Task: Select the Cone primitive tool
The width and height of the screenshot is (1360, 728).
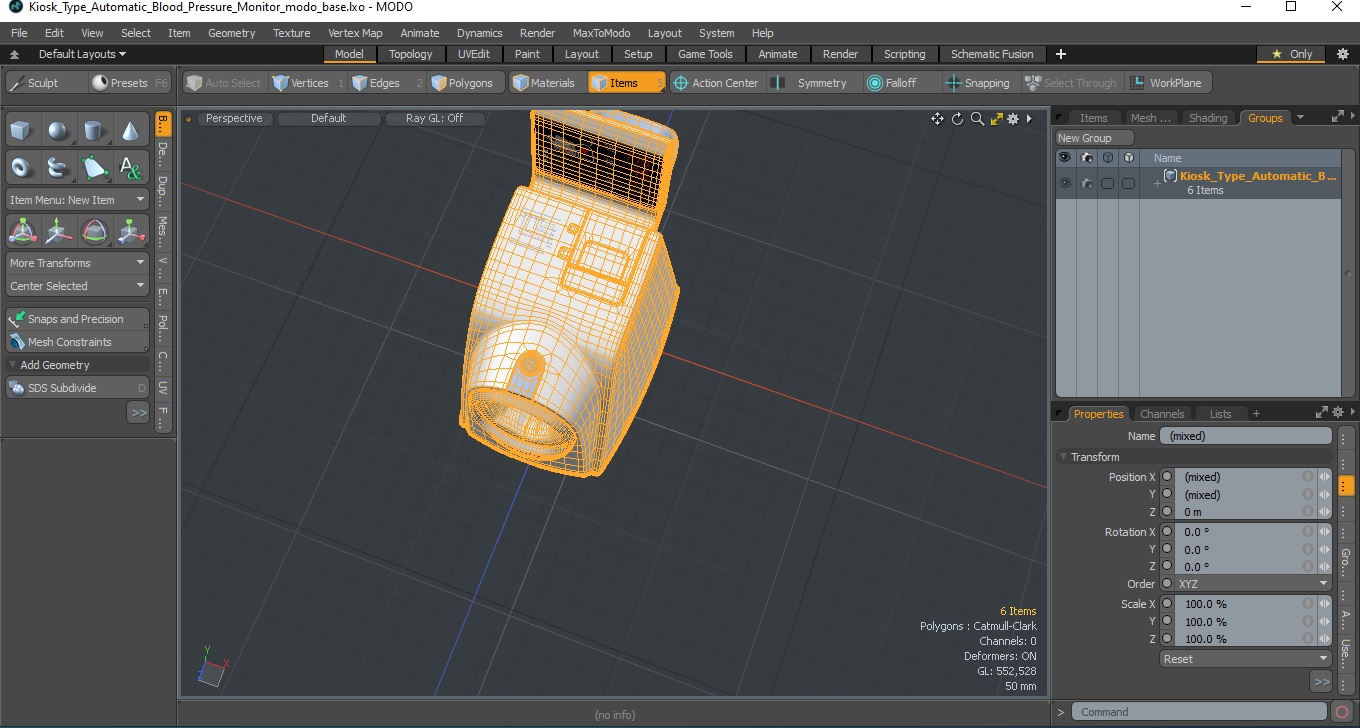Action: (x=131, y=130)
